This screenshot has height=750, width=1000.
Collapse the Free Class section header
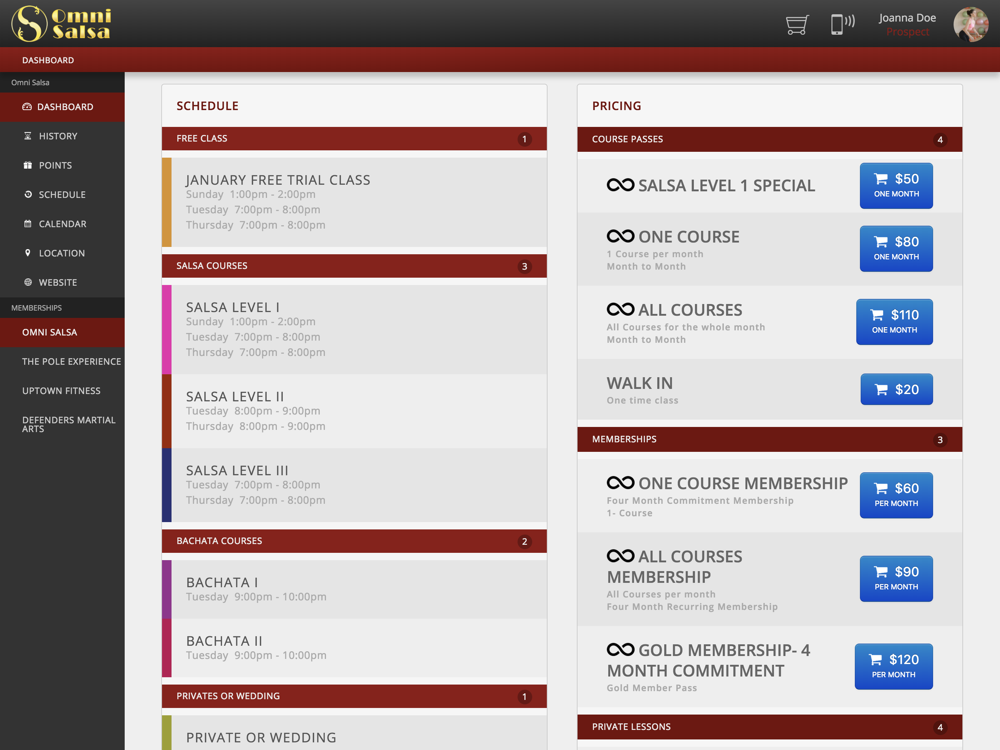354,138
